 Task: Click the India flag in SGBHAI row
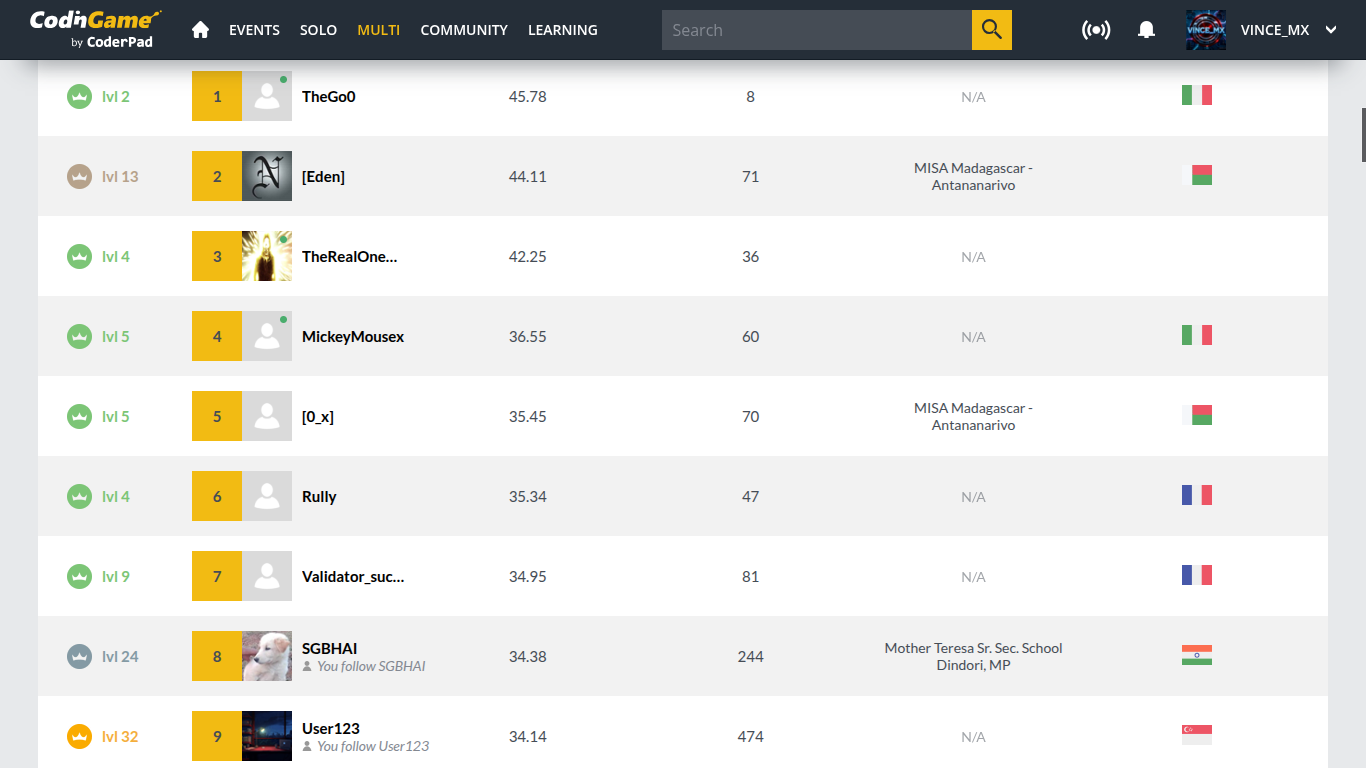[1196, 656]
